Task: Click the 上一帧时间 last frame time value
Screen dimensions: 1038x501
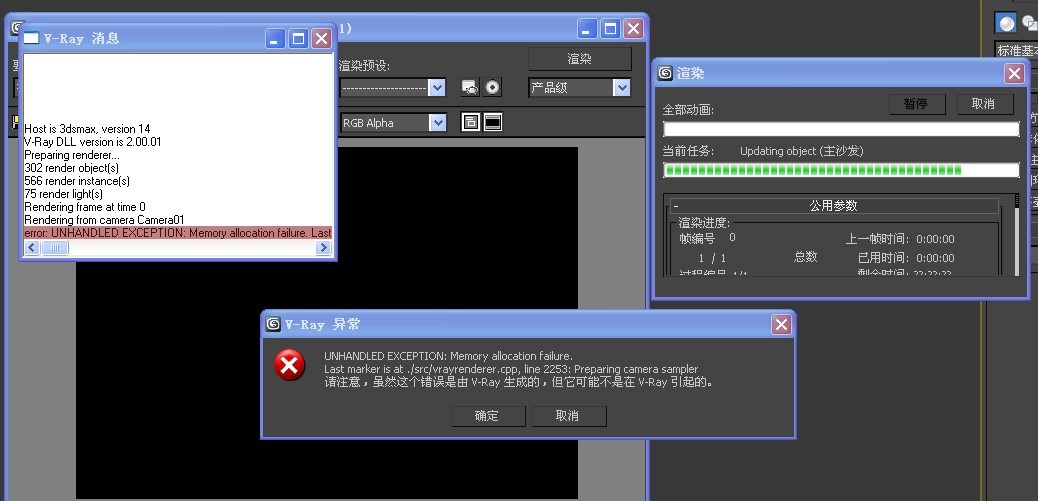Action: tap(935, 239)
